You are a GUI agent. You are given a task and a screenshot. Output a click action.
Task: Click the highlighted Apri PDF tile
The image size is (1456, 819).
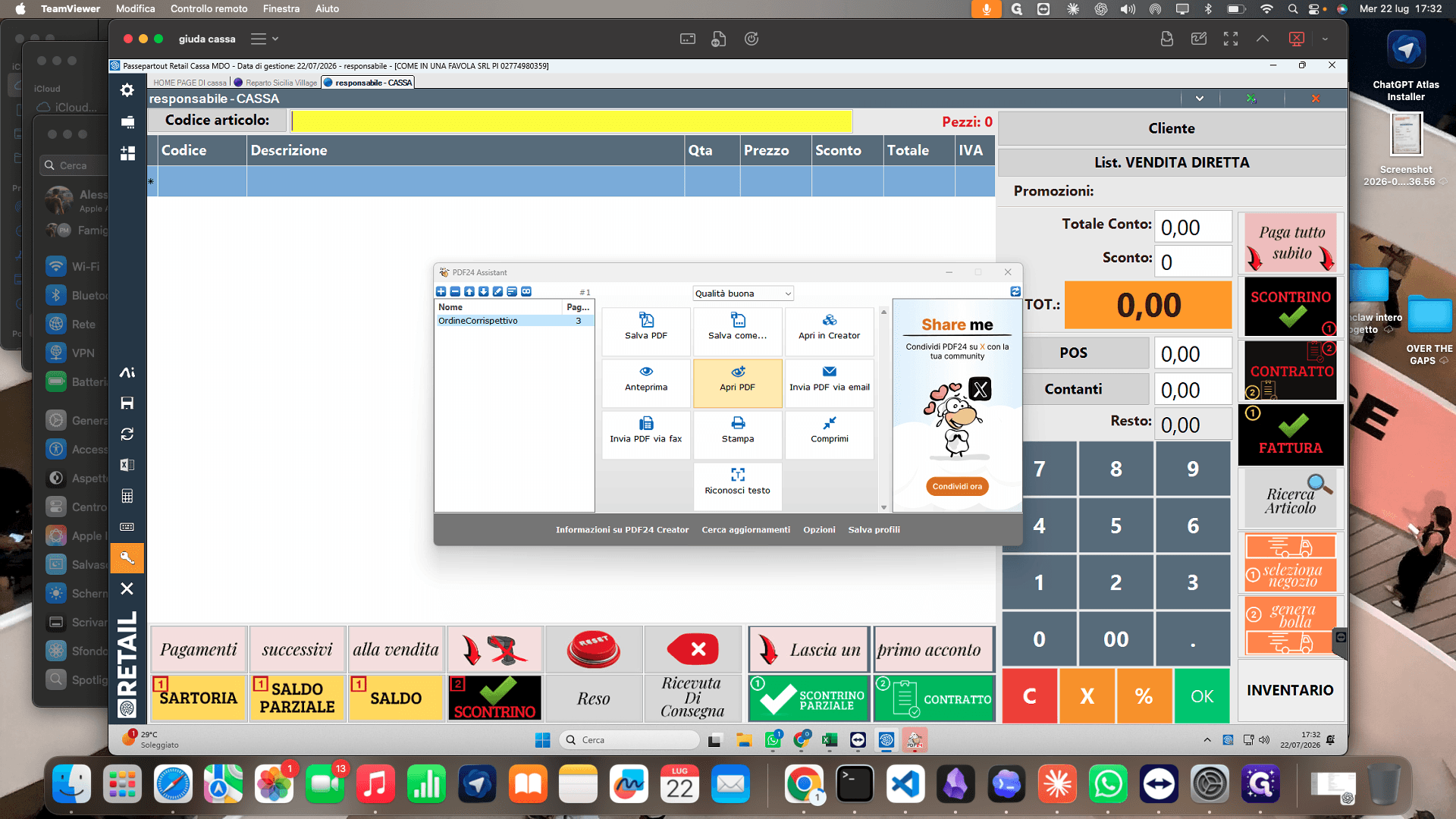tap(737, 383)
